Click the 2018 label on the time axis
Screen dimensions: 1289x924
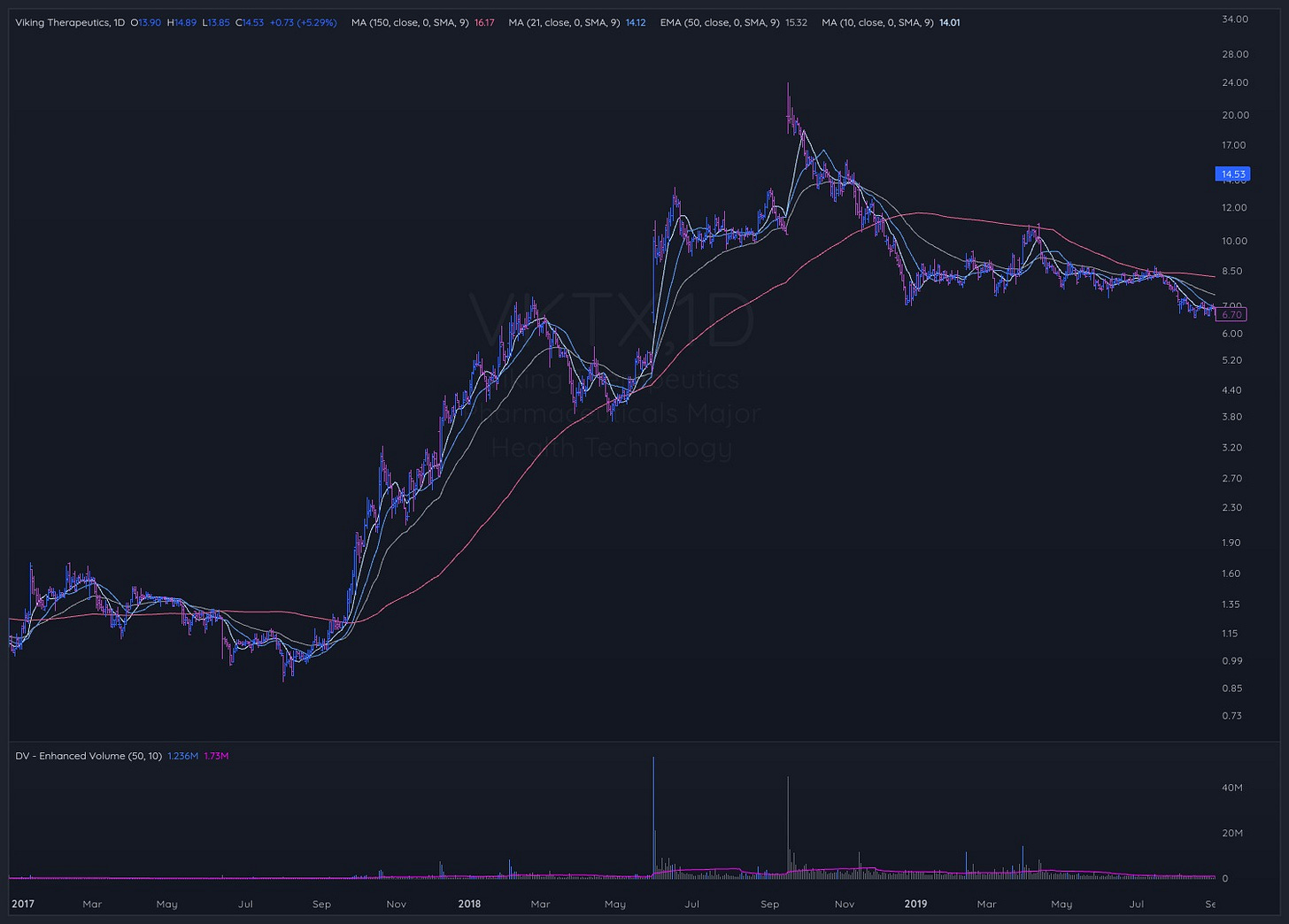click(470, 904)
